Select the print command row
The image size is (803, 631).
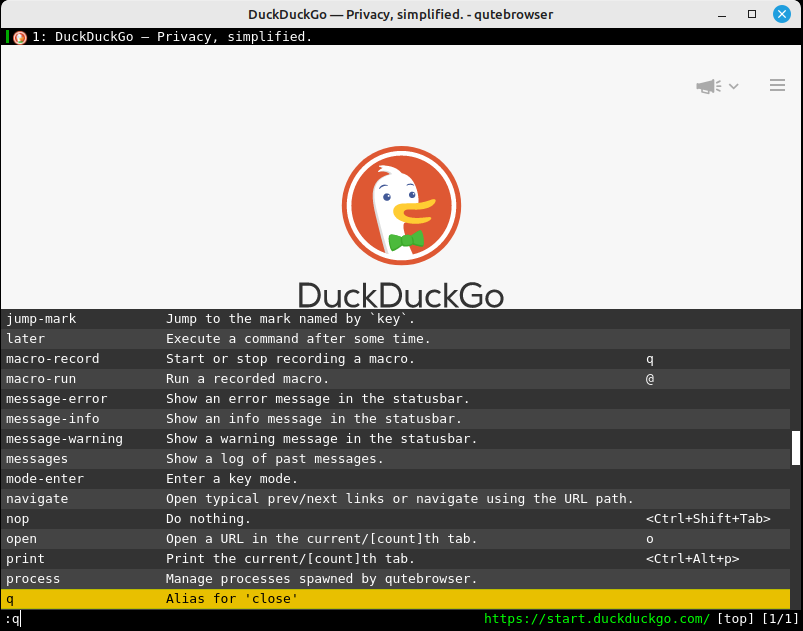click(x=395, y=558)
